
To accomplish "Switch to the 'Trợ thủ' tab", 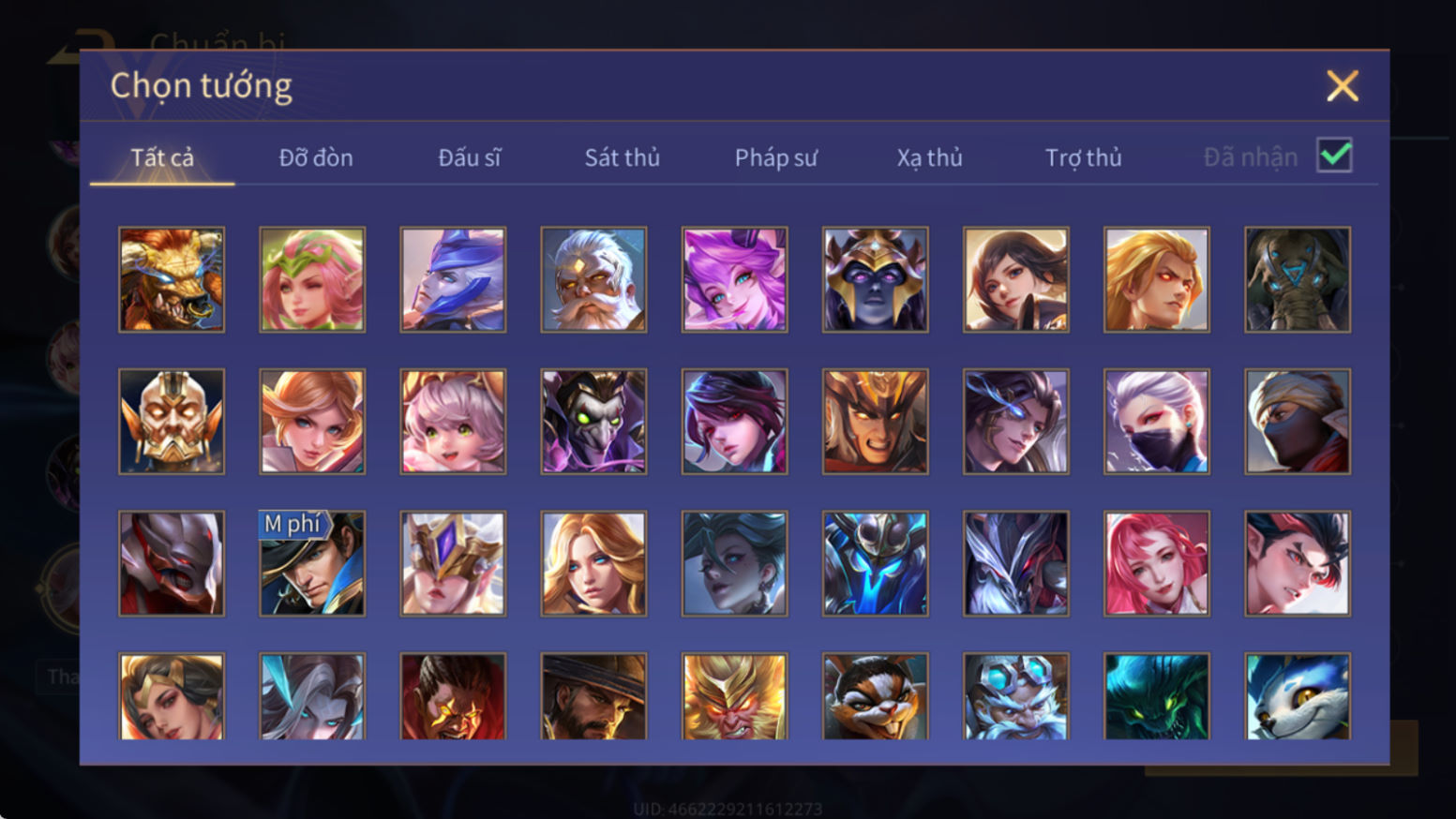I will point(1084,157).
